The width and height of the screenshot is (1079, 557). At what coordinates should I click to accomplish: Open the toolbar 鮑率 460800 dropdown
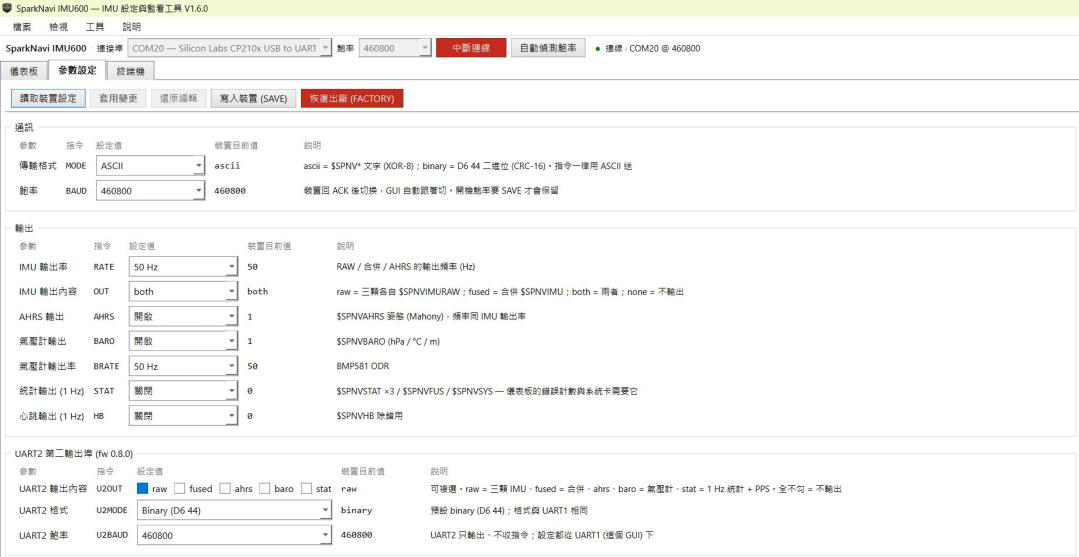(395, 48)
